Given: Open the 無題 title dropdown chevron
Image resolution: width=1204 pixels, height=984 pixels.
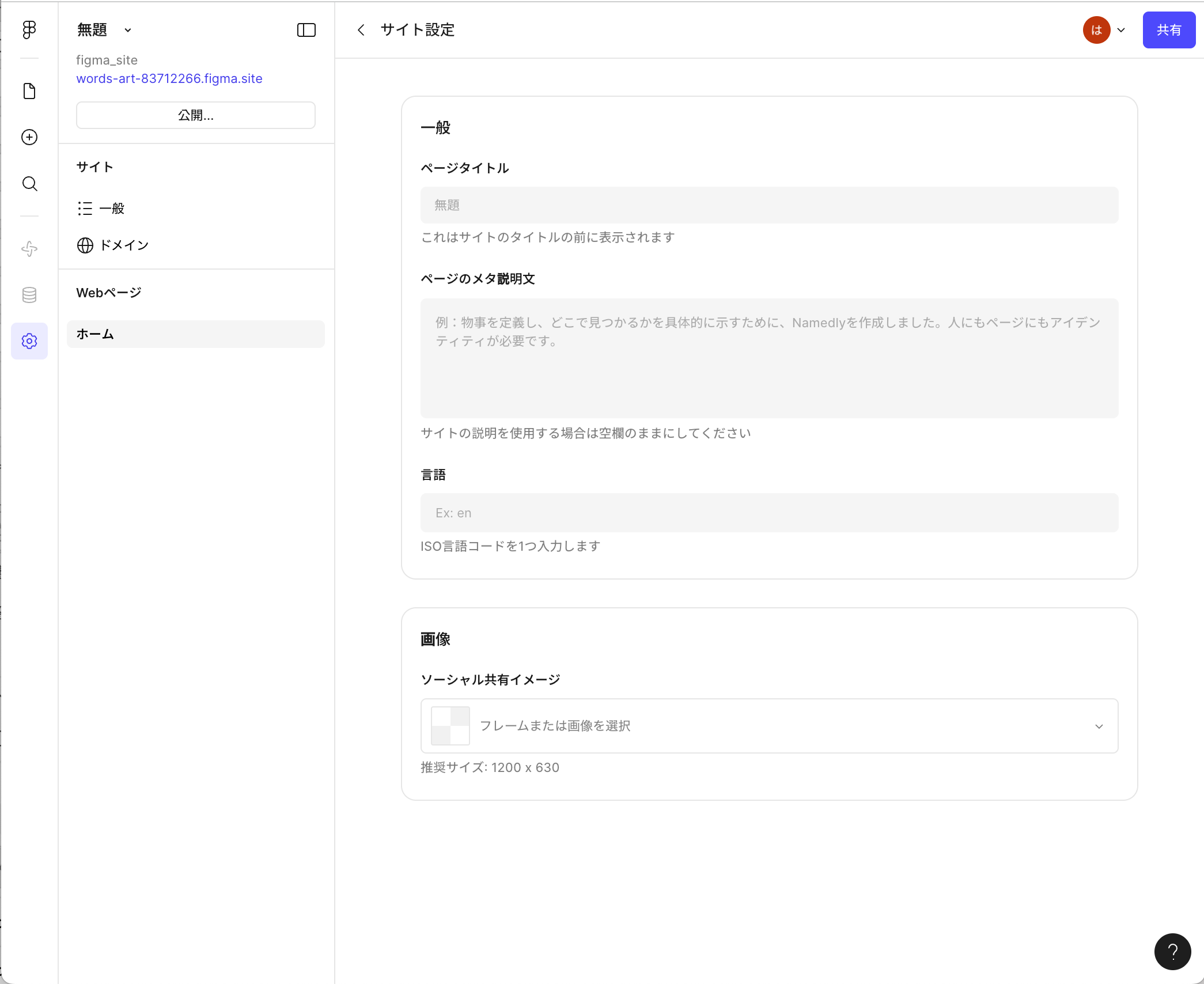Looking at the screenshot, I should pos(128,30).
